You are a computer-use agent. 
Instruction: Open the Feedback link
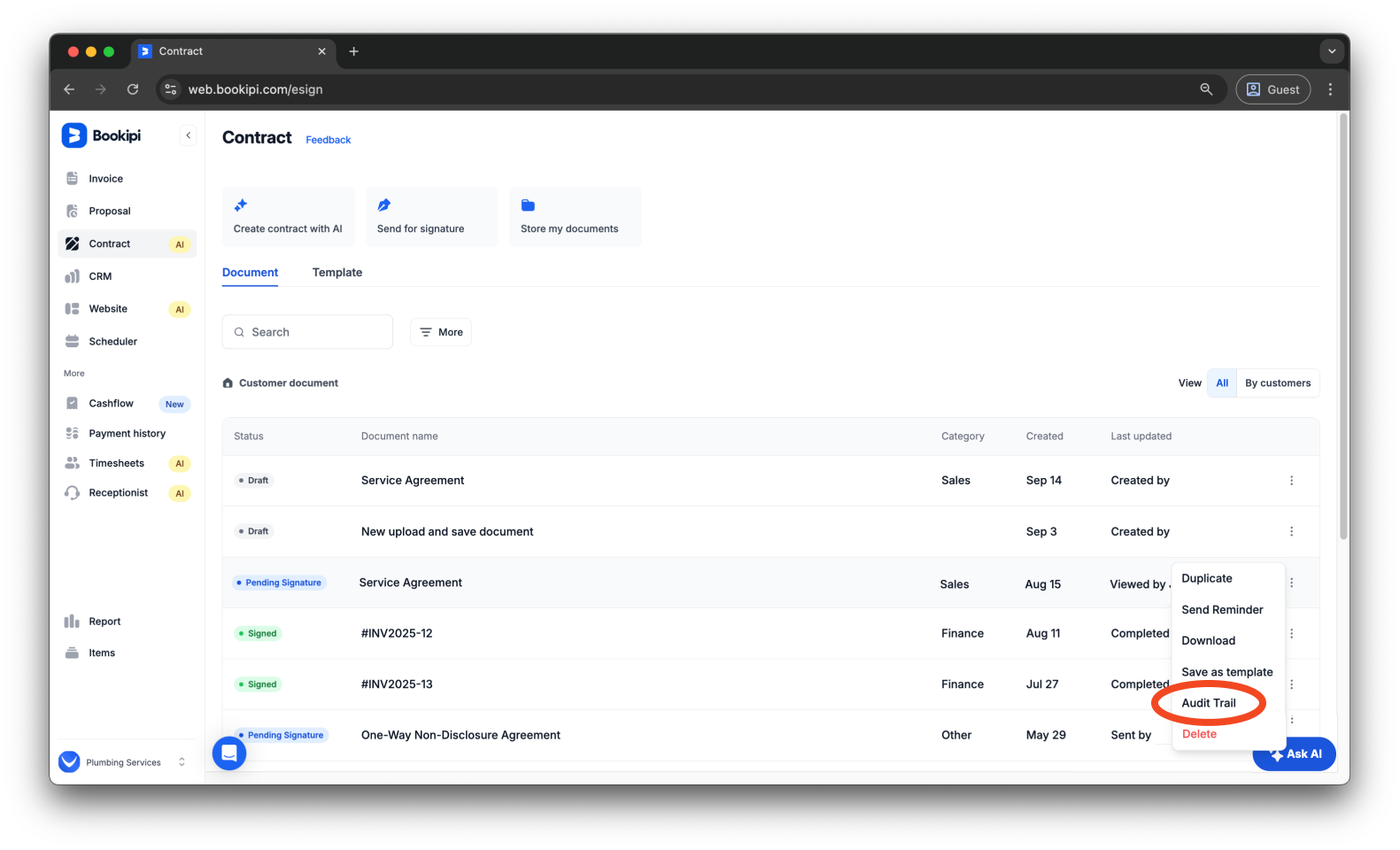[x=329, y=140]
